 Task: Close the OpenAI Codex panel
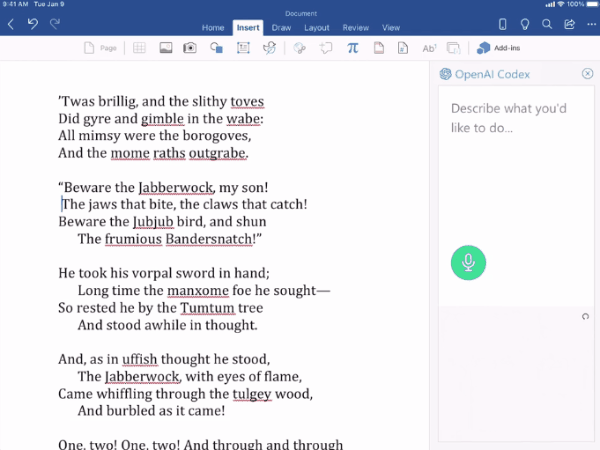[587, 73]
